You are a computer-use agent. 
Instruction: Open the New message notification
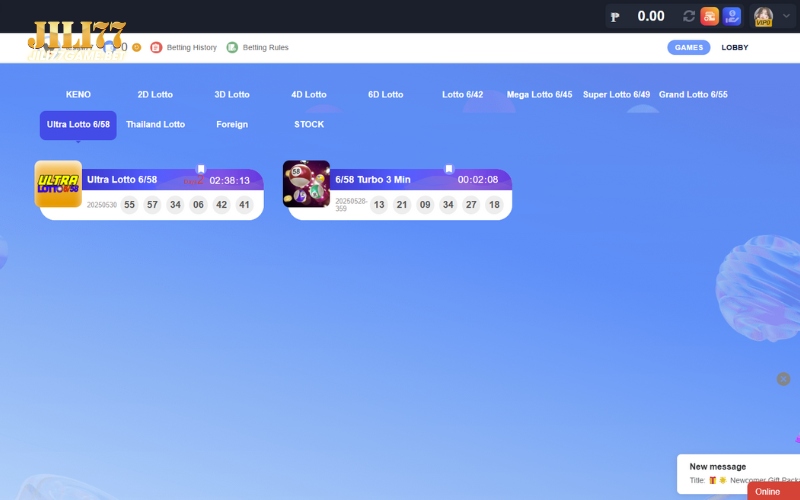(x=738, y=473)
